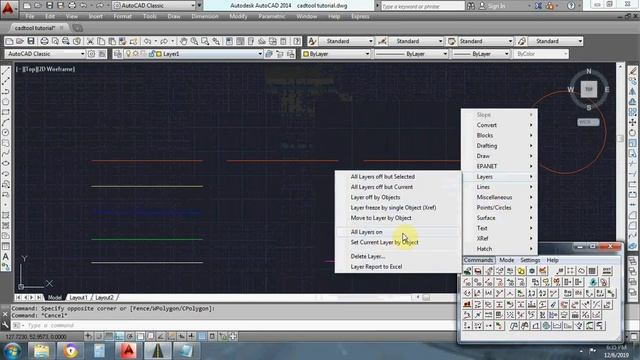The image size is (640, 360).
Task: Click the Cut scissors icon
Action: [x=90, y=41]
